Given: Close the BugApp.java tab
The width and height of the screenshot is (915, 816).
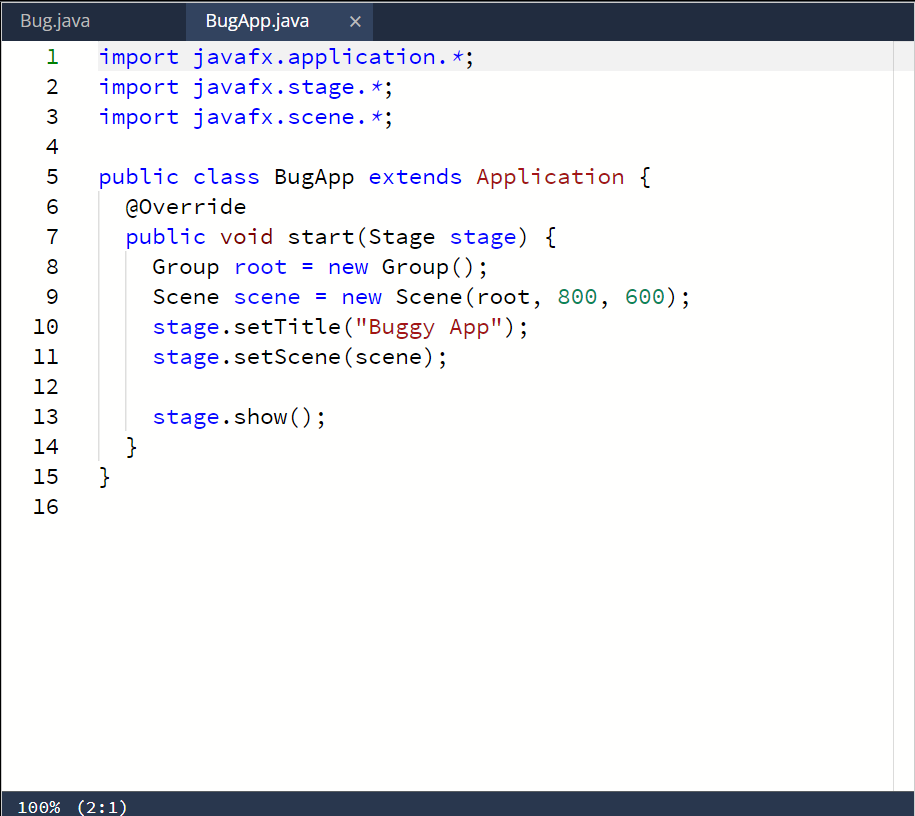Looking at the screenshot, I should [355, 20].
